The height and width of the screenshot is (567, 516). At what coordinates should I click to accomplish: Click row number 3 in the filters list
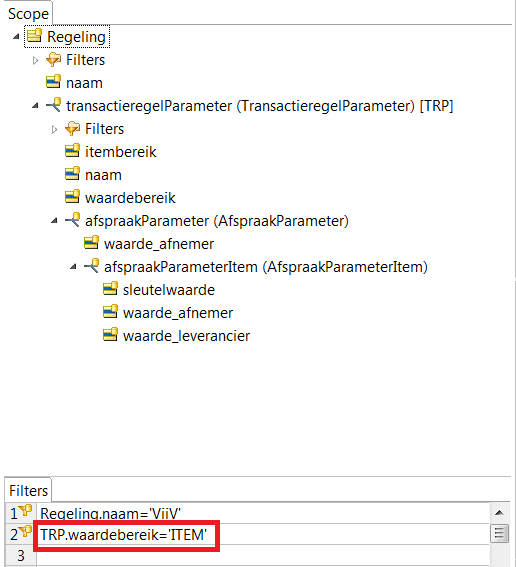pyautogui.click(x=21, y=555)
